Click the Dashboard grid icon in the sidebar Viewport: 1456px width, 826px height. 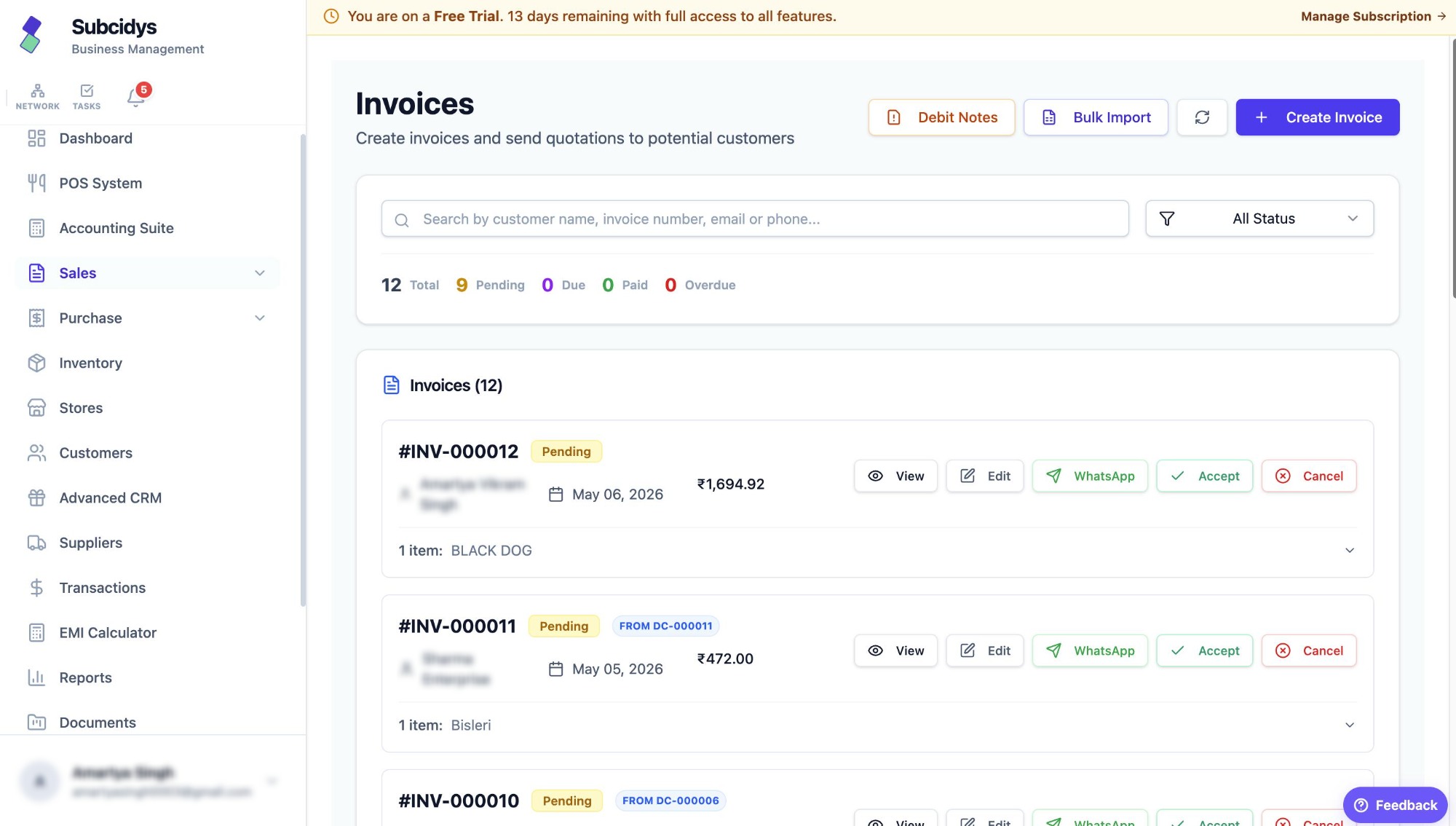pos(36,138)
